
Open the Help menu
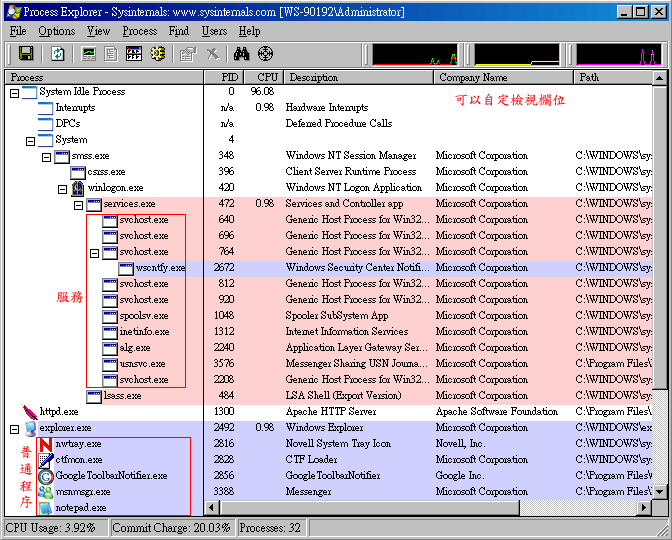point(249,31)
